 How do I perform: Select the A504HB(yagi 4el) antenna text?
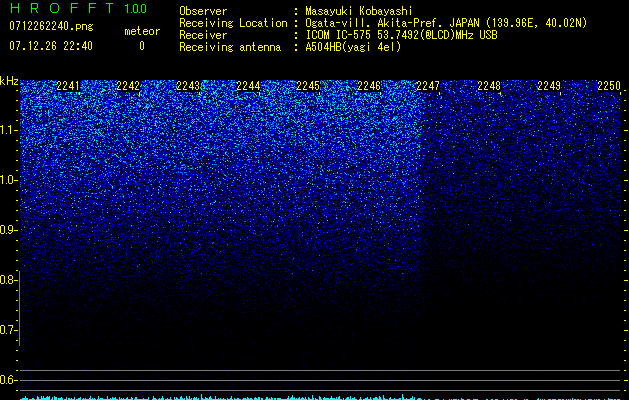353,47
